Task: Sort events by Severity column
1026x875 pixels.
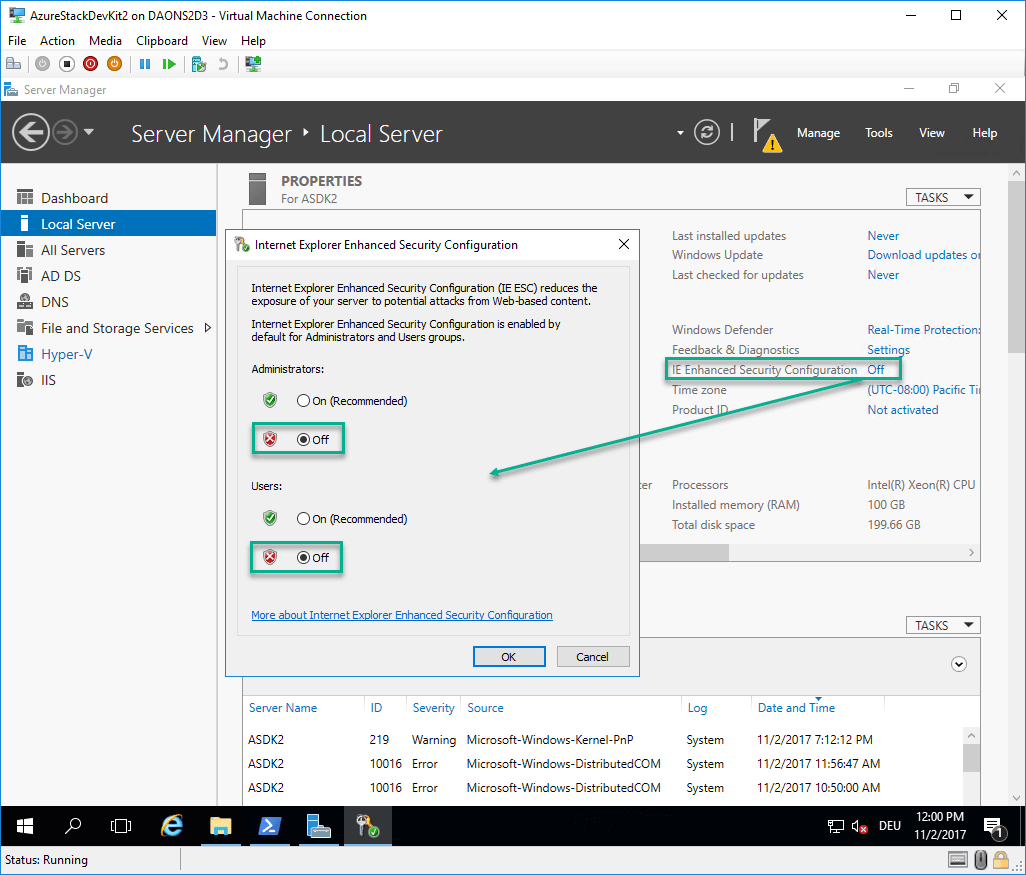Action: point(433,707)
